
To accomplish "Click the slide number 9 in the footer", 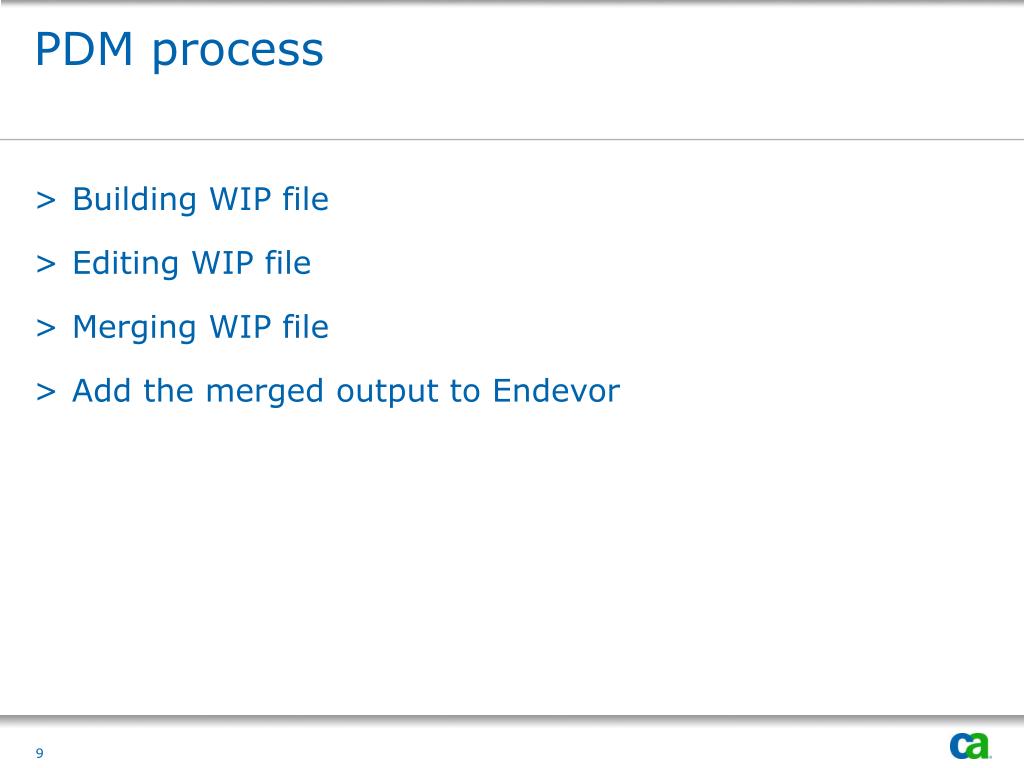I will click(x=39, y=753).
